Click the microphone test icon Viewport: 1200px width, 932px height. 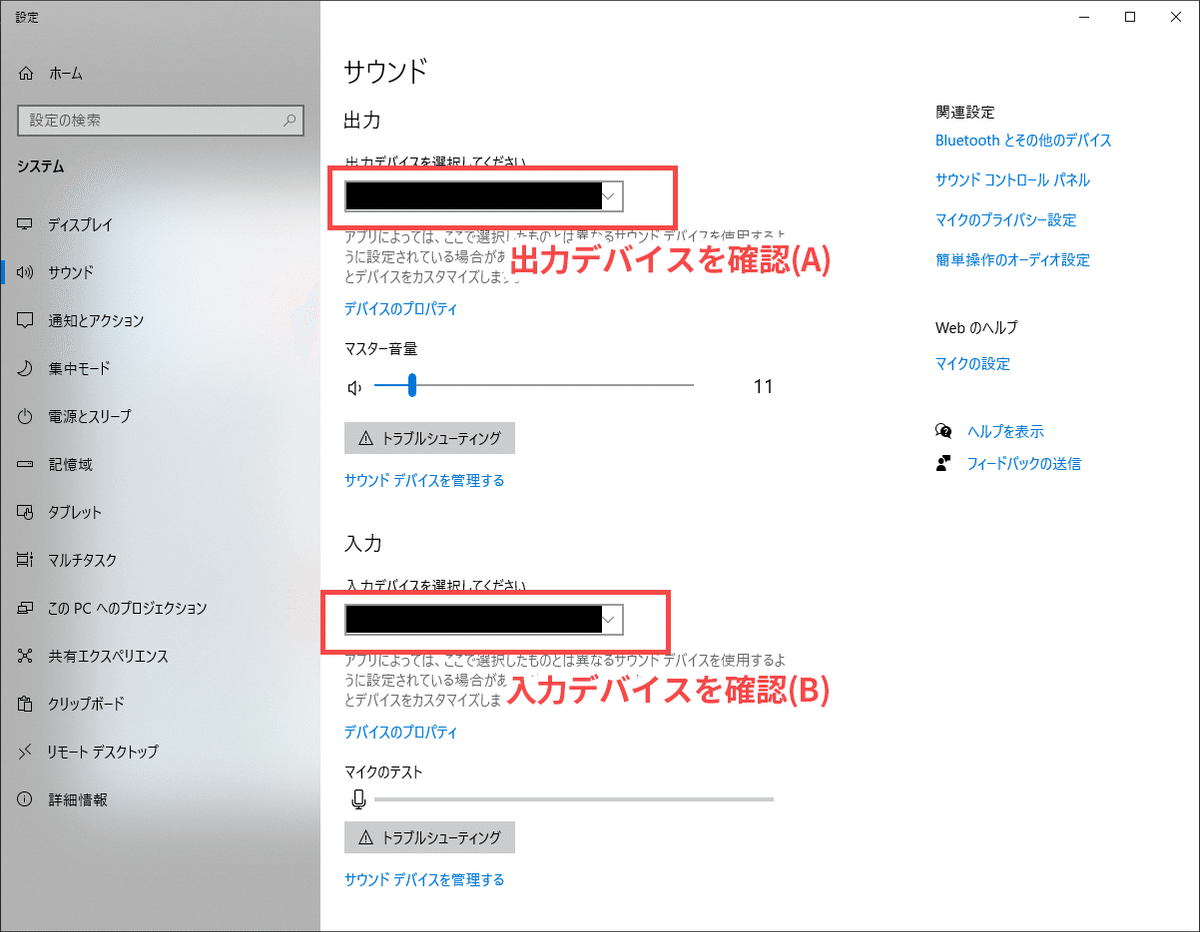point(358,800)
